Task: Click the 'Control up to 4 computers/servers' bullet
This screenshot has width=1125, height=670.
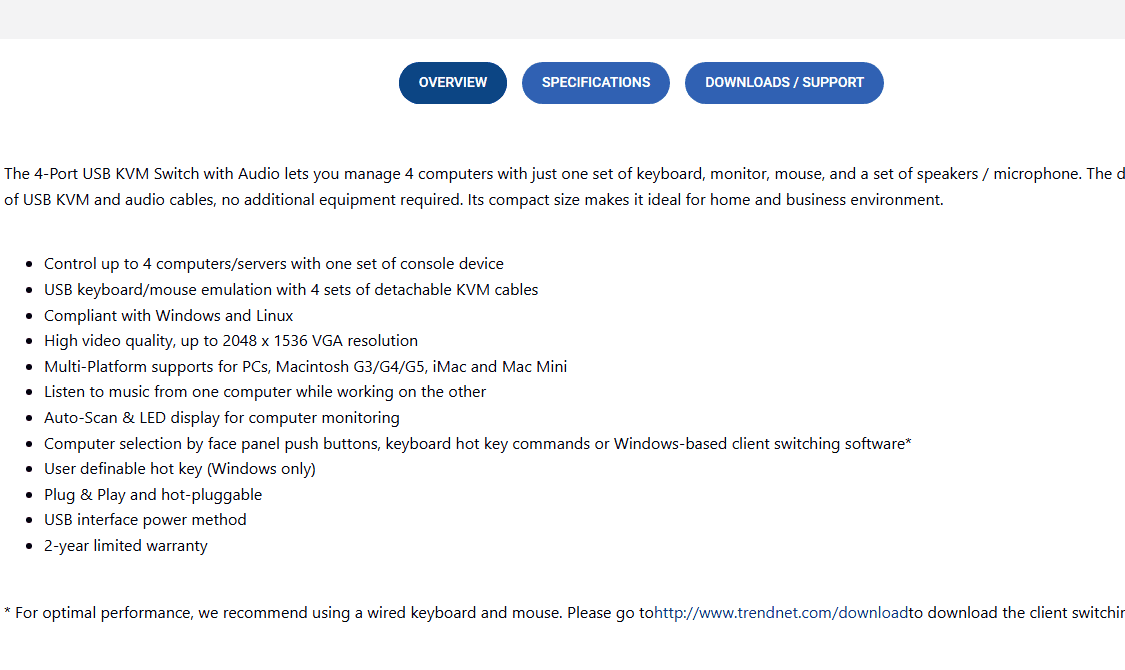Action: [273, 264]
